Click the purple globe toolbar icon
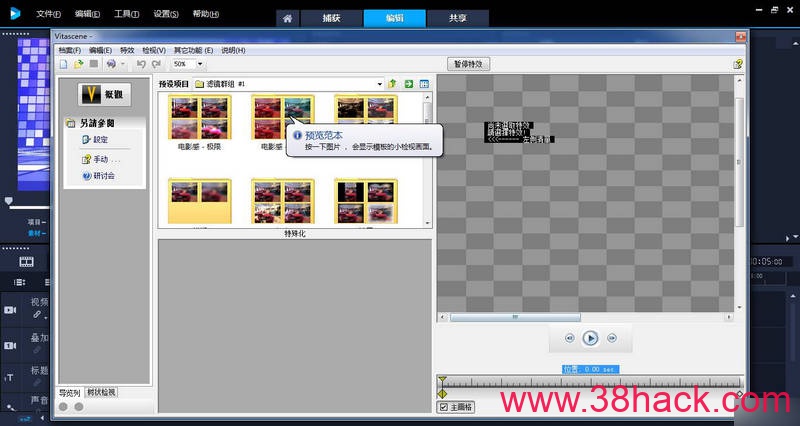 click(111, 64)
